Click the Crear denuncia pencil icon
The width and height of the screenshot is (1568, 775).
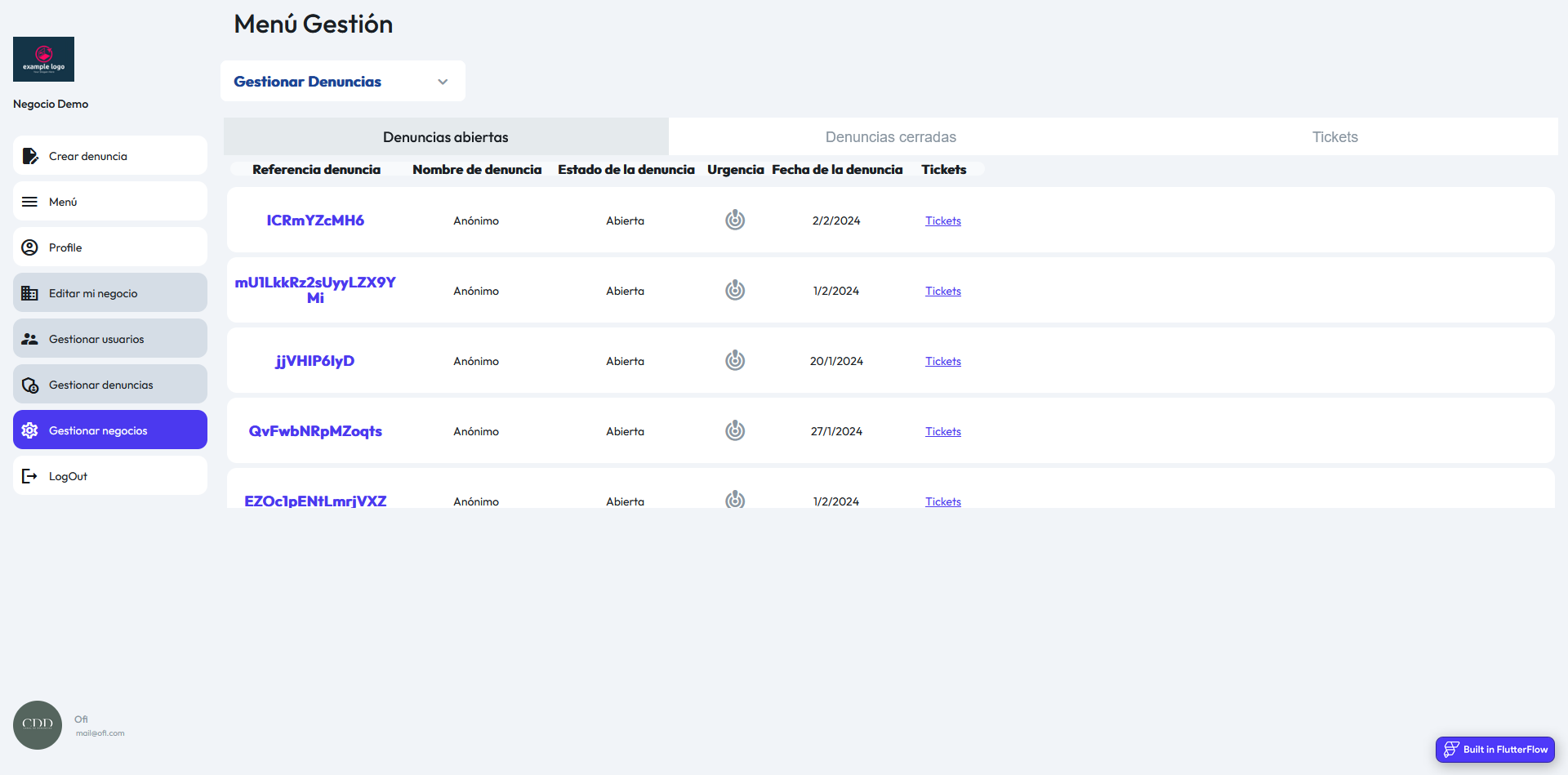30,156
